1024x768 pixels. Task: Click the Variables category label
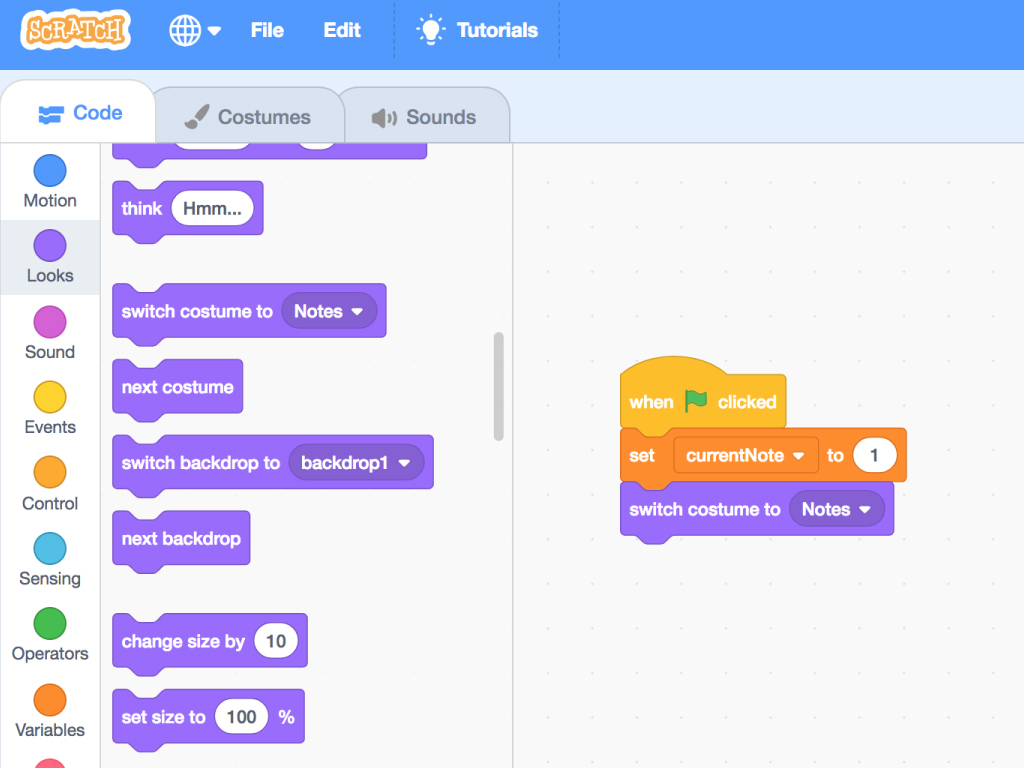tap(50, 730)
